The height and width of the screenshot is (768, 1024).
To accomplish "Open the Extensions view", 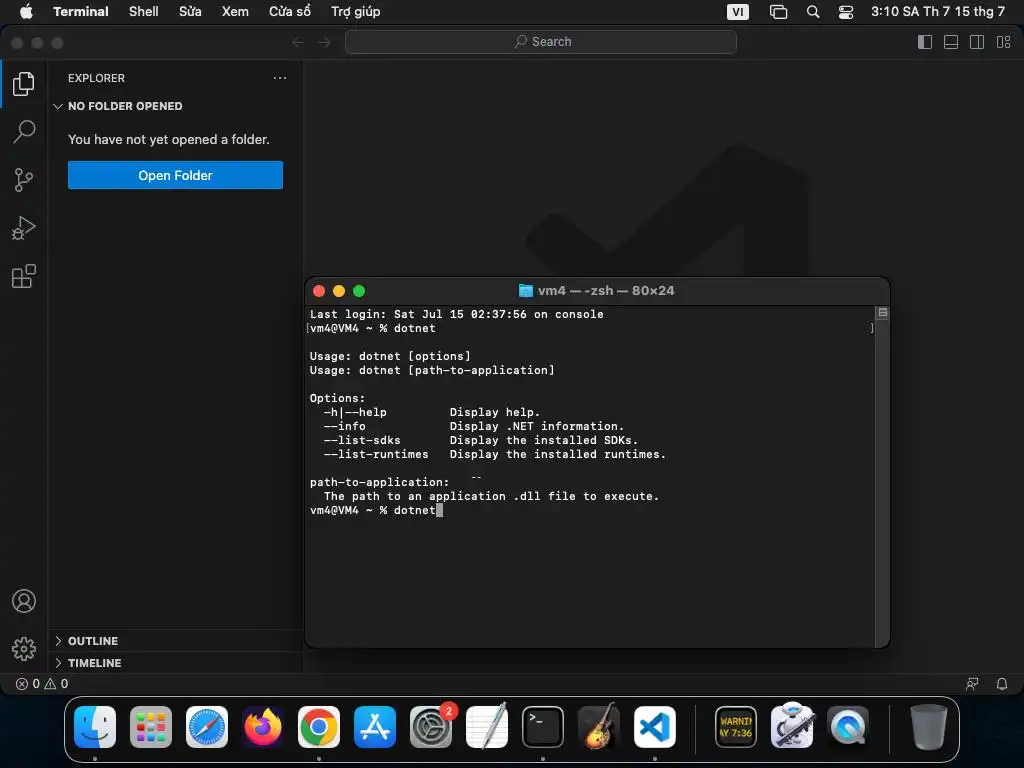I will (x=24, y=276).
